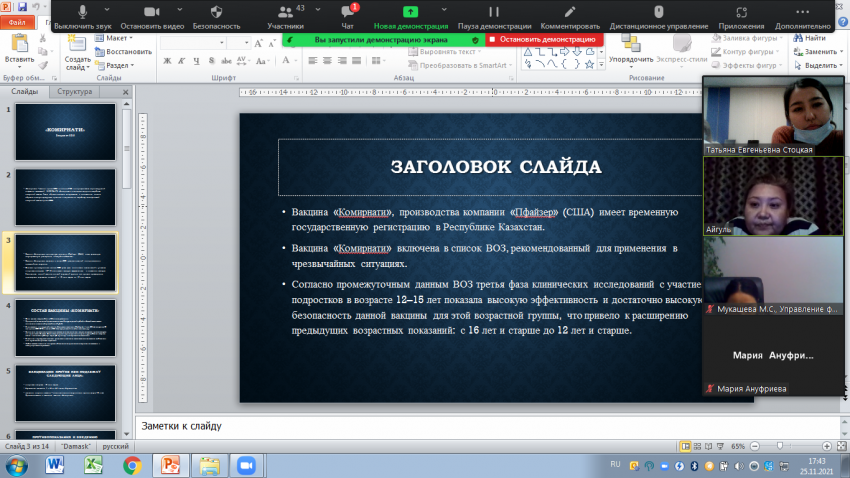Select the star shape in shapes gallery

pos(590,64)
